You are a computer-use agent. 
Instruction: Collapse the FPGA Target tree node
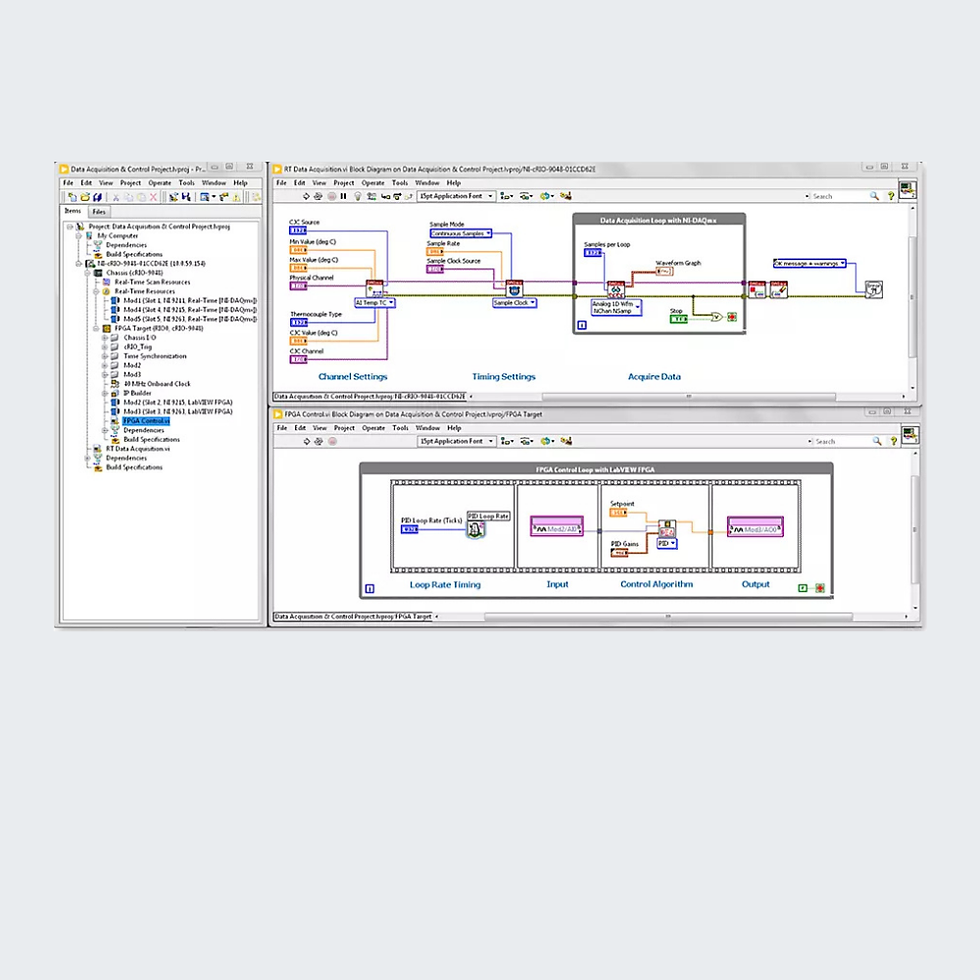96,328
